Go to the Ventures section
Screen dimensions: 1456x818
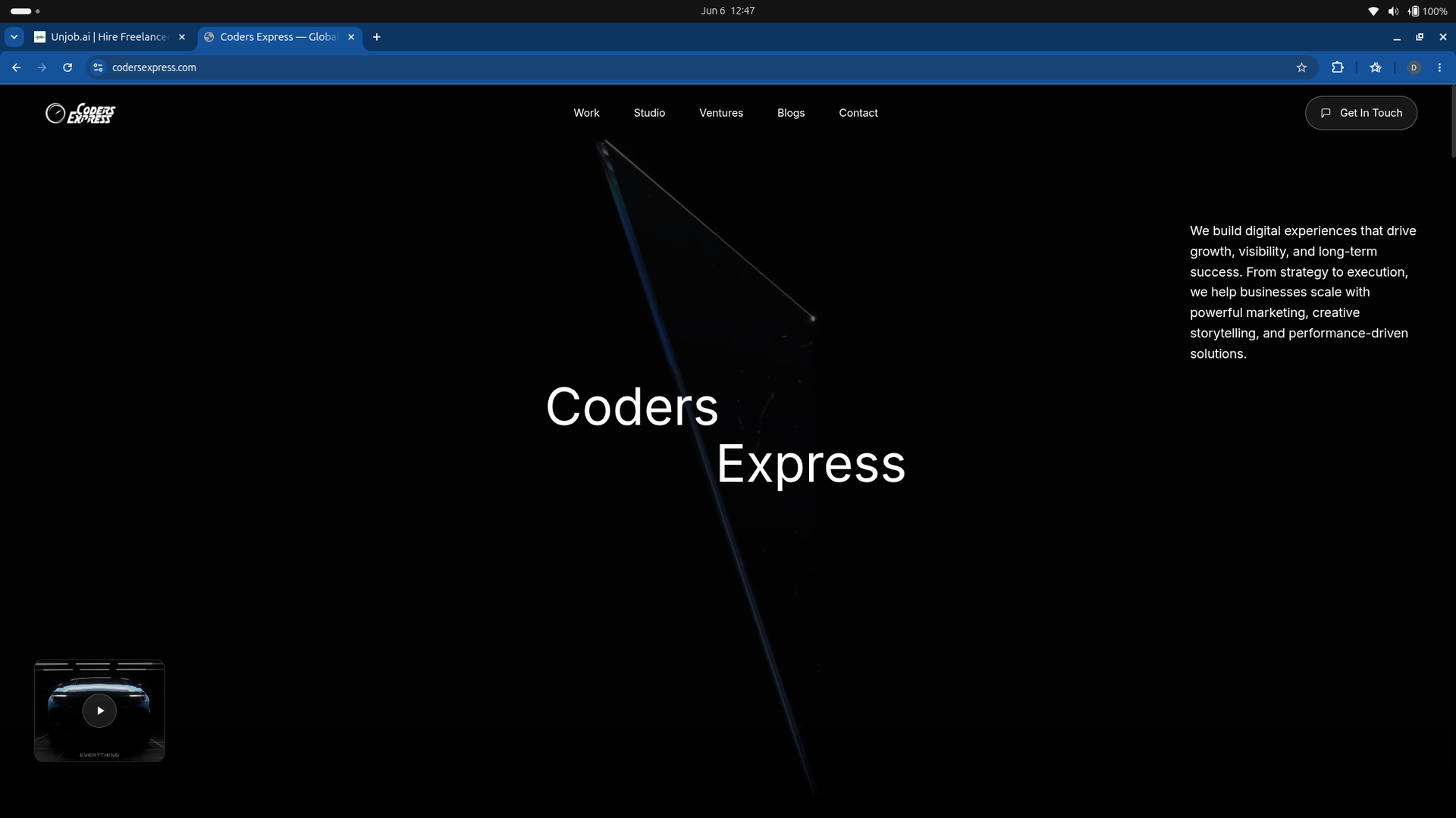pyautogui.click(x=721, y=113)
